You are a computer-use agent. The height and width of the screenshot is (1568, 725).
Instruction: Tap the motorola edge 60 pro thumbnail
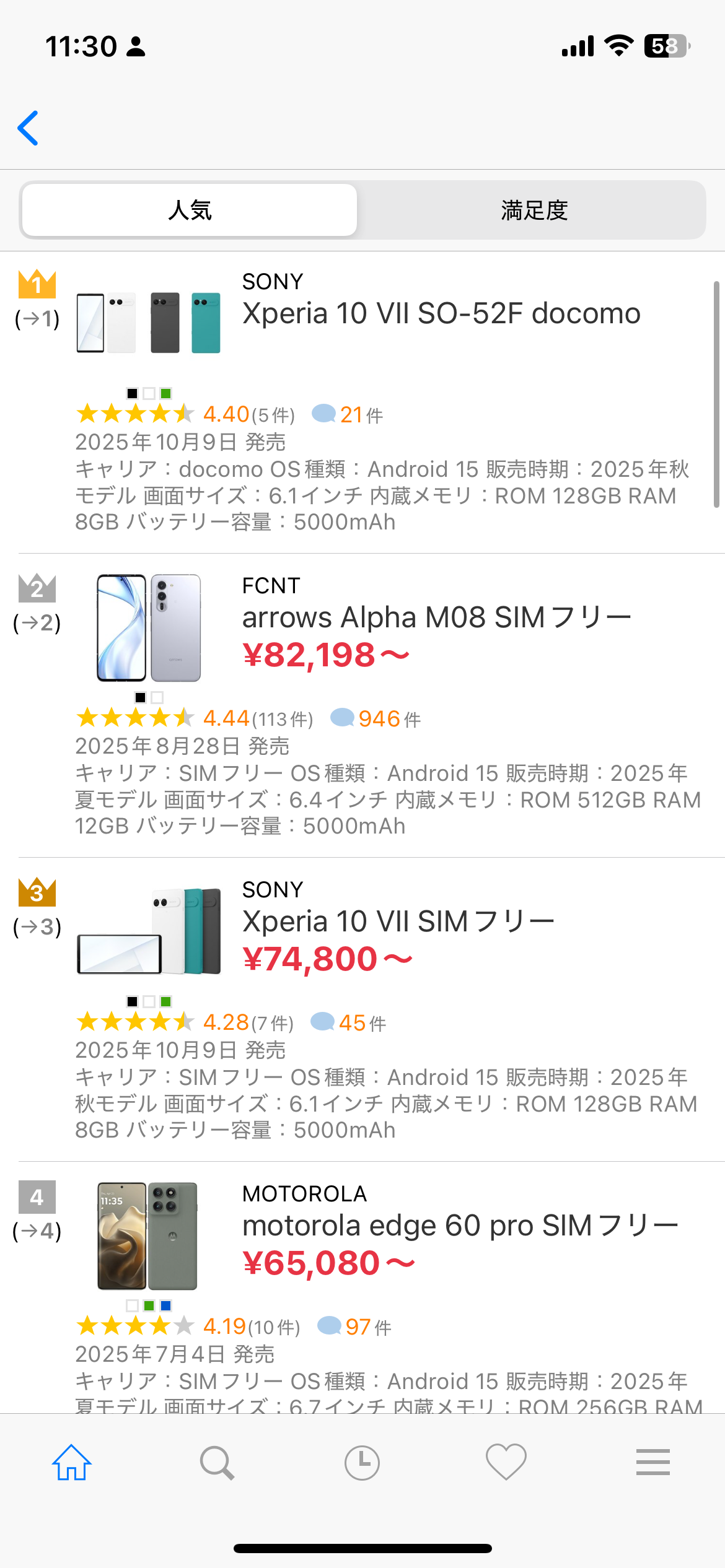click(147, 1236)
